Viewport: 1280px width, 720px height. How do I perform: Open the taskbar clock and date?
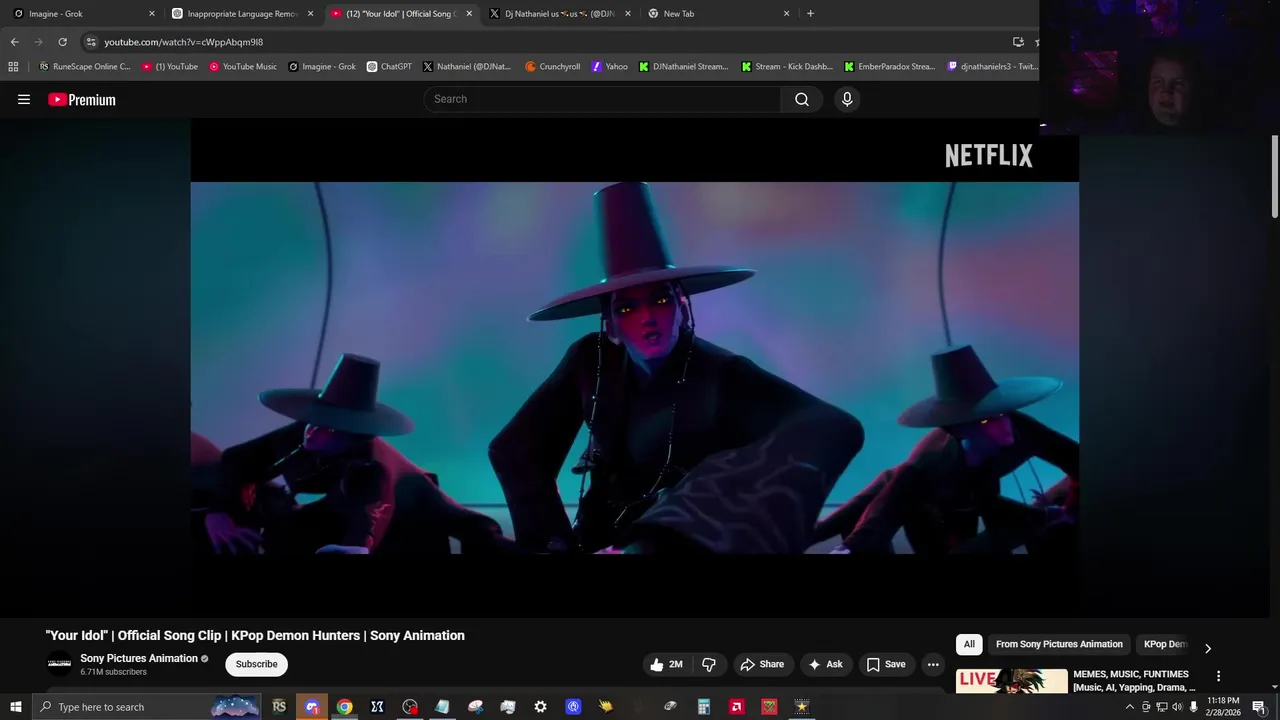click(x=1223, y=707)
